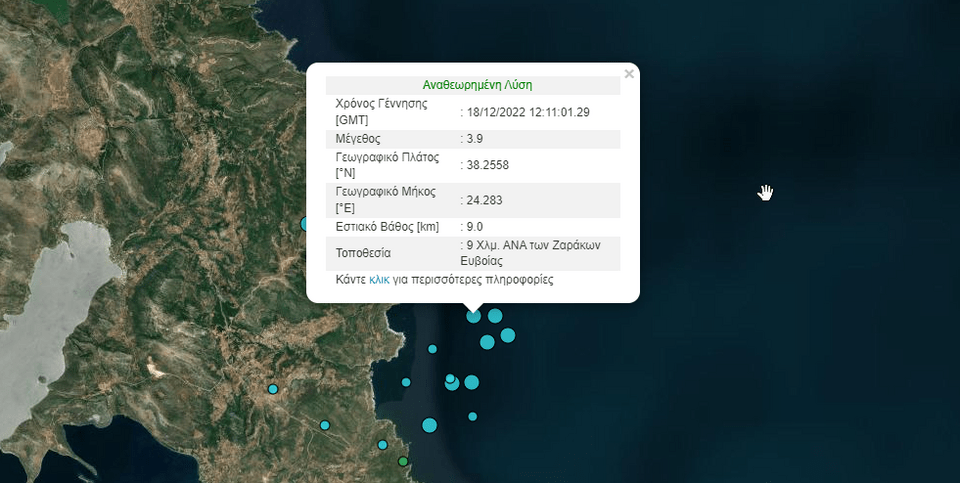
Task: Click large marker below-left of the easternmost marker
Action: pos(487,342)
